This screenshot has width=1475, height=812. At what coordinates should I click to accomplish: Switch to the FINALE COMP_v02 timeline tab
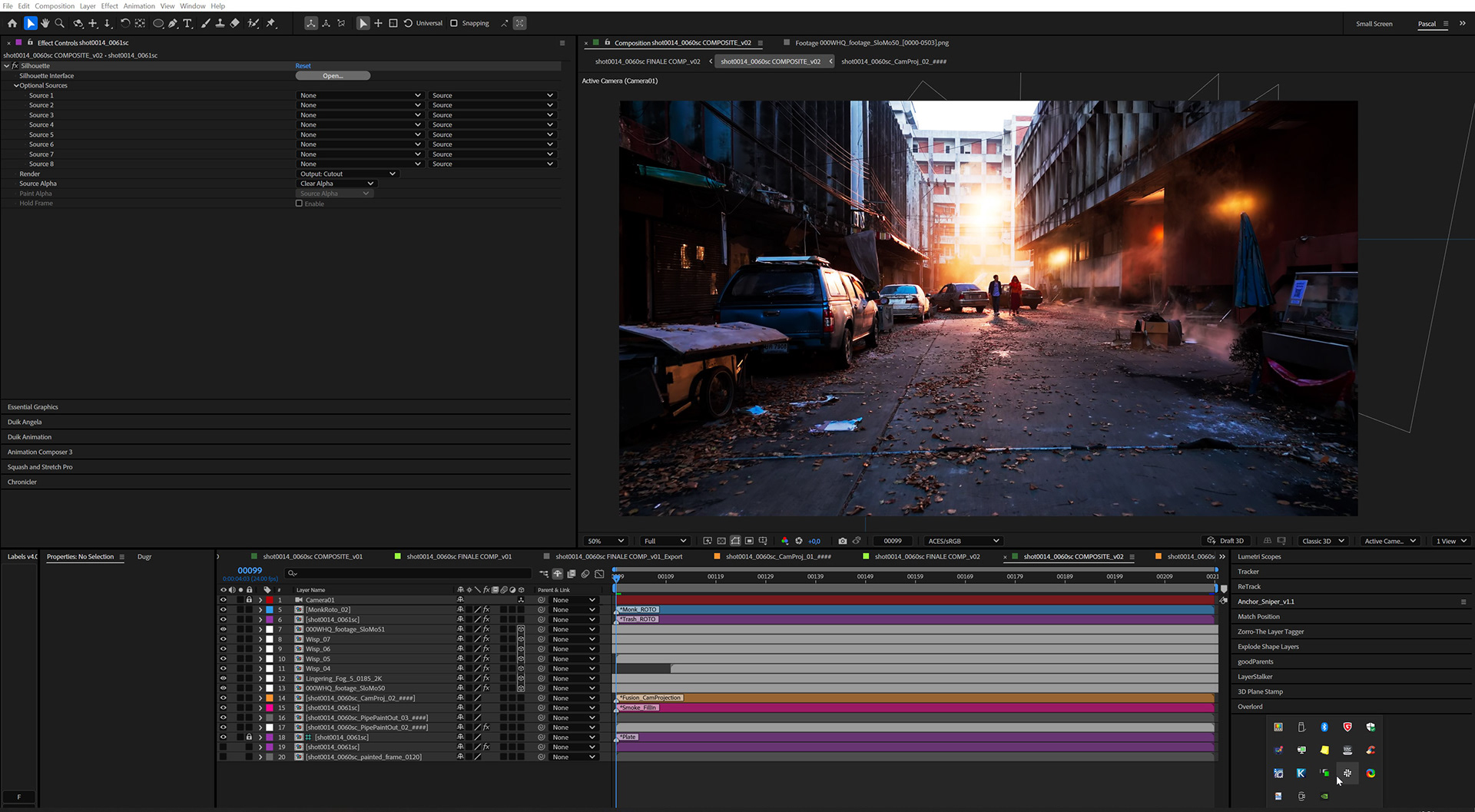(x=926, y=557)
